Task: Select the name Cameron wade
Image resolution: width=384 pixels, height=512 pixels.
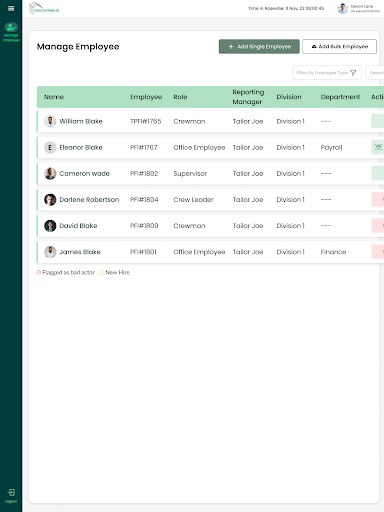Action: pyautogui.click(x=84, y=173)
